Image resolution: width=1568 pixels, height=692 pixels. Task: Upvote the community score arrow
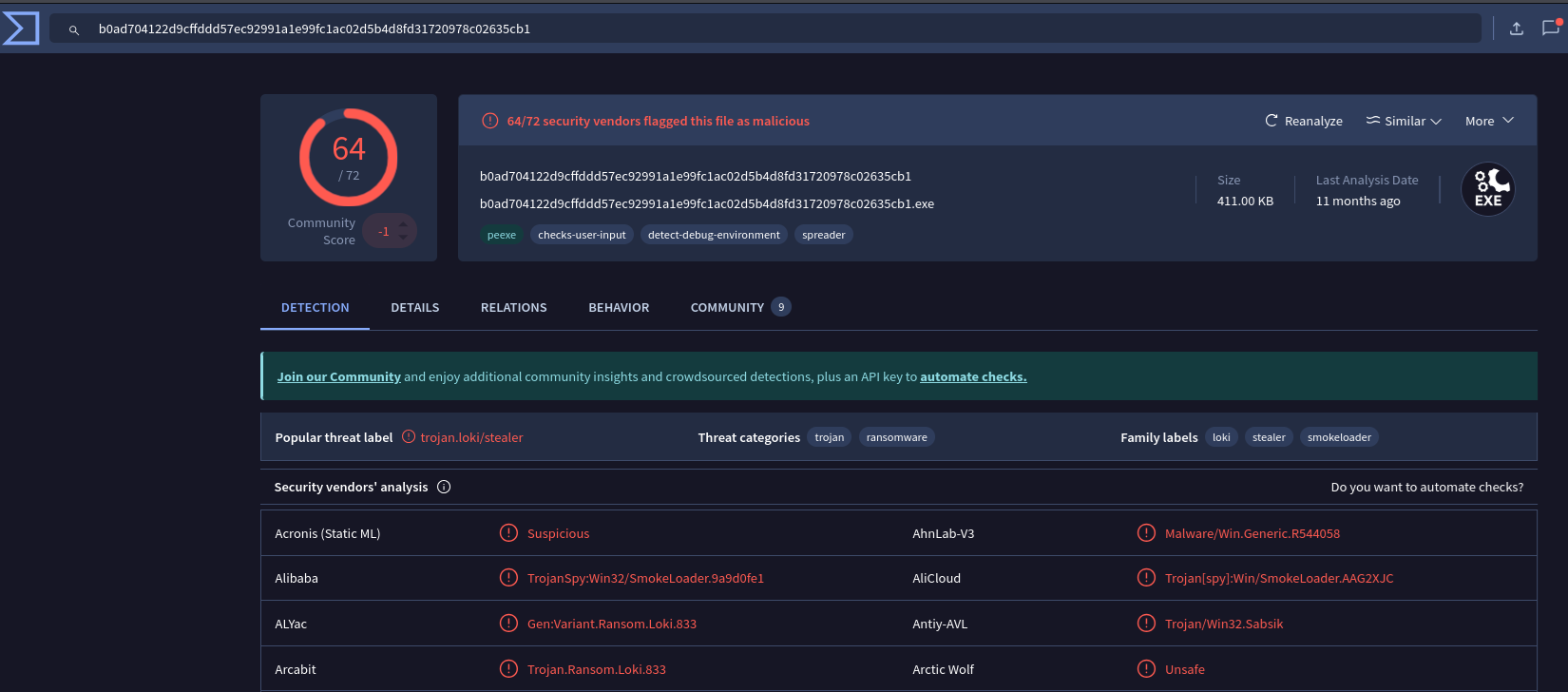pos(403,224)
